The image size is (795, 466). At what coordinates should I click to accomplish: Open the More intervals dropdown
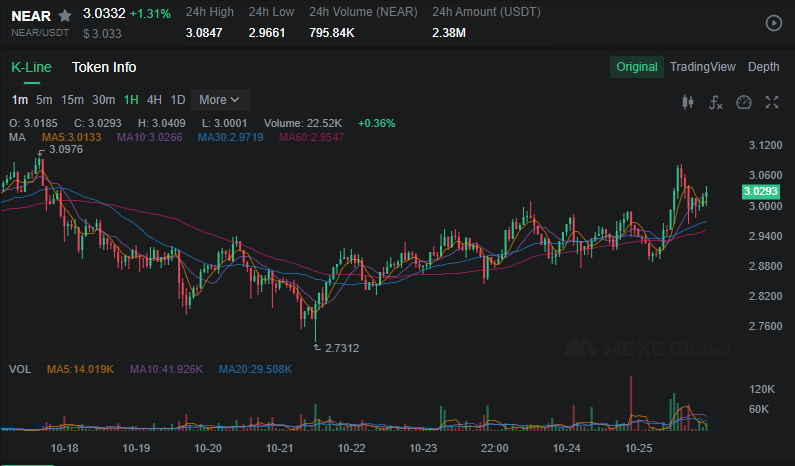[221, 100]
